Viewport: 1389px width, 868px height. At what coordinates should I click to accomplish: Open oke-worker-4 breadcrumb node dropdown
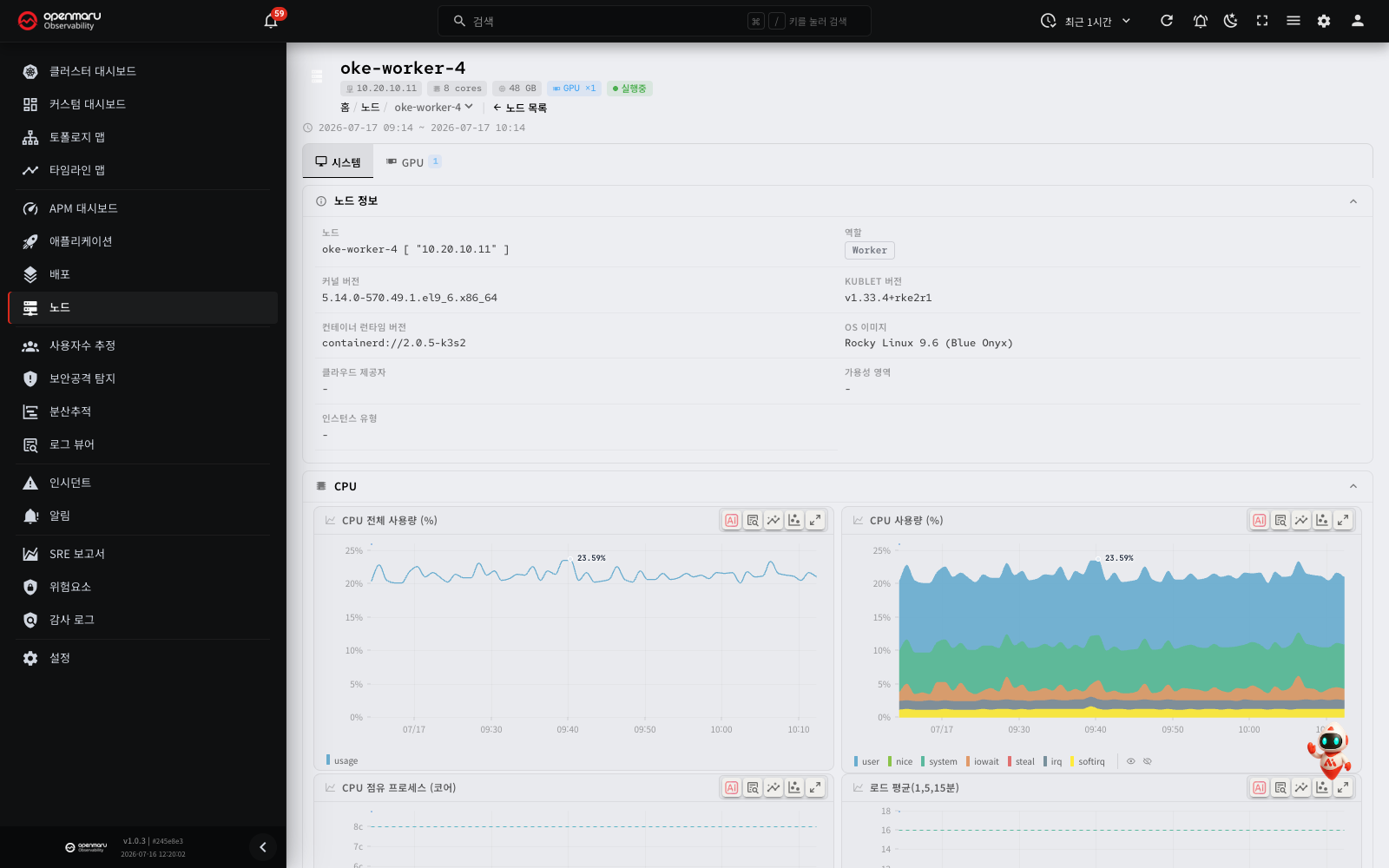[x=433, y=108]
